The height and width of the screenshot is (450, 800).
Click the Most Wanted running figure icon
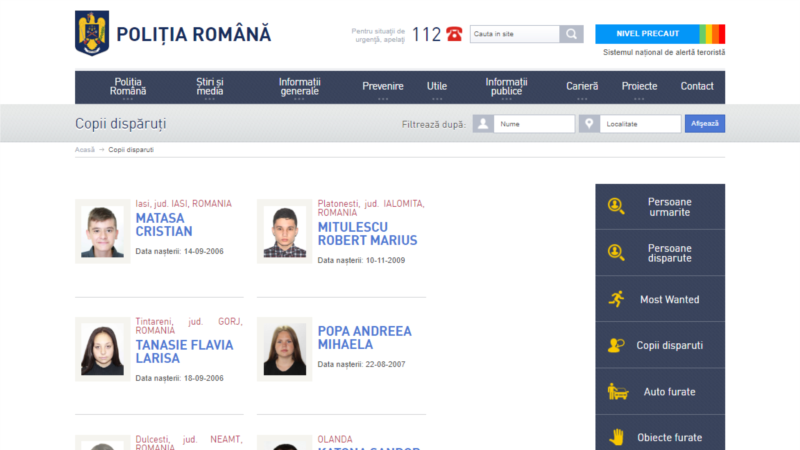point(616,299)
